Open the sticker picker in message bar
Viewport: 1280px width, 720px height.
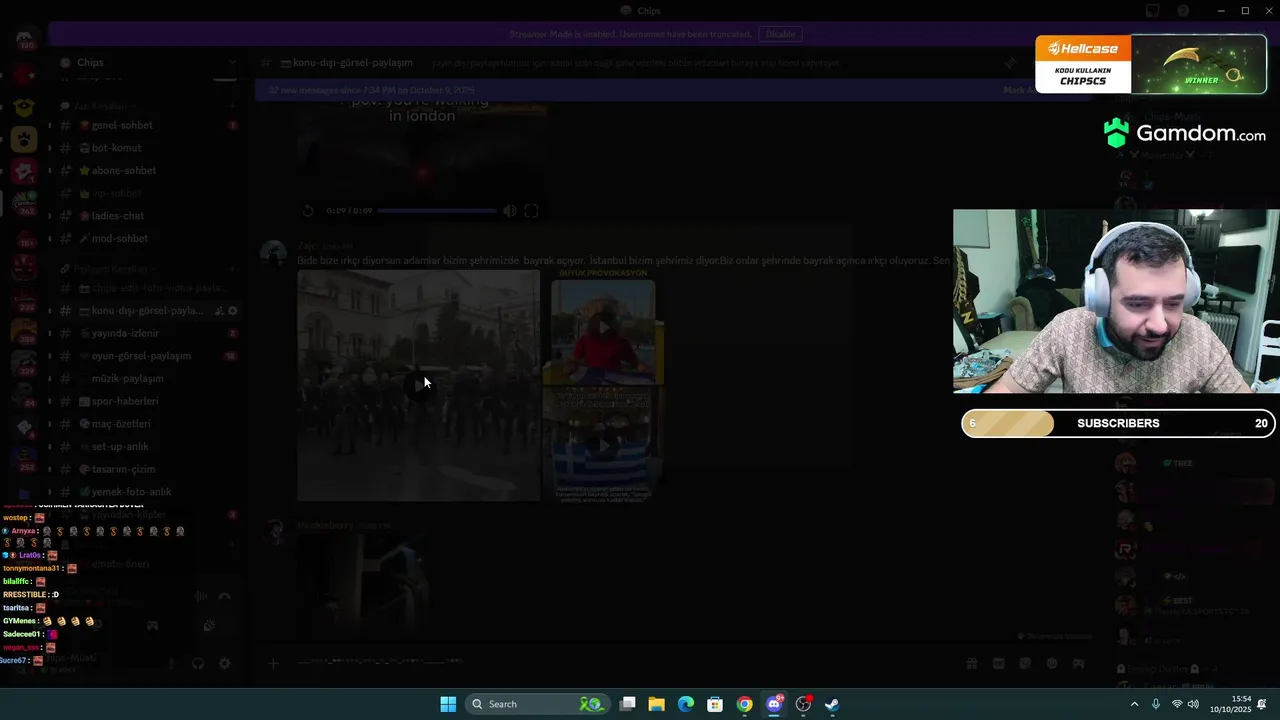point(1025,663)
